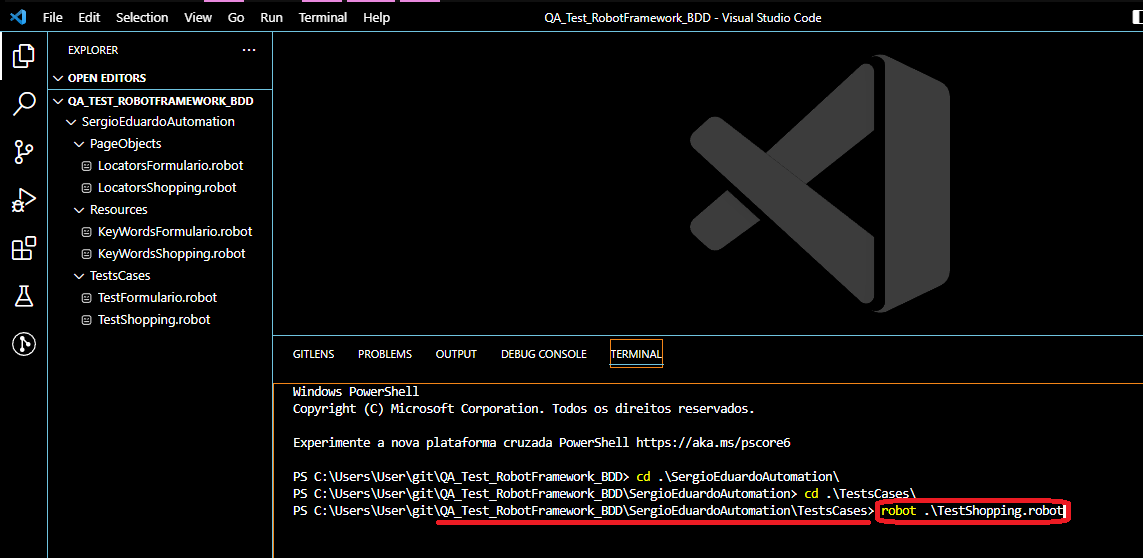This screenshot has width=1143, height=558.
Task: Click the 'cd .\TestsCases\' command text
Action: point(860,495)
